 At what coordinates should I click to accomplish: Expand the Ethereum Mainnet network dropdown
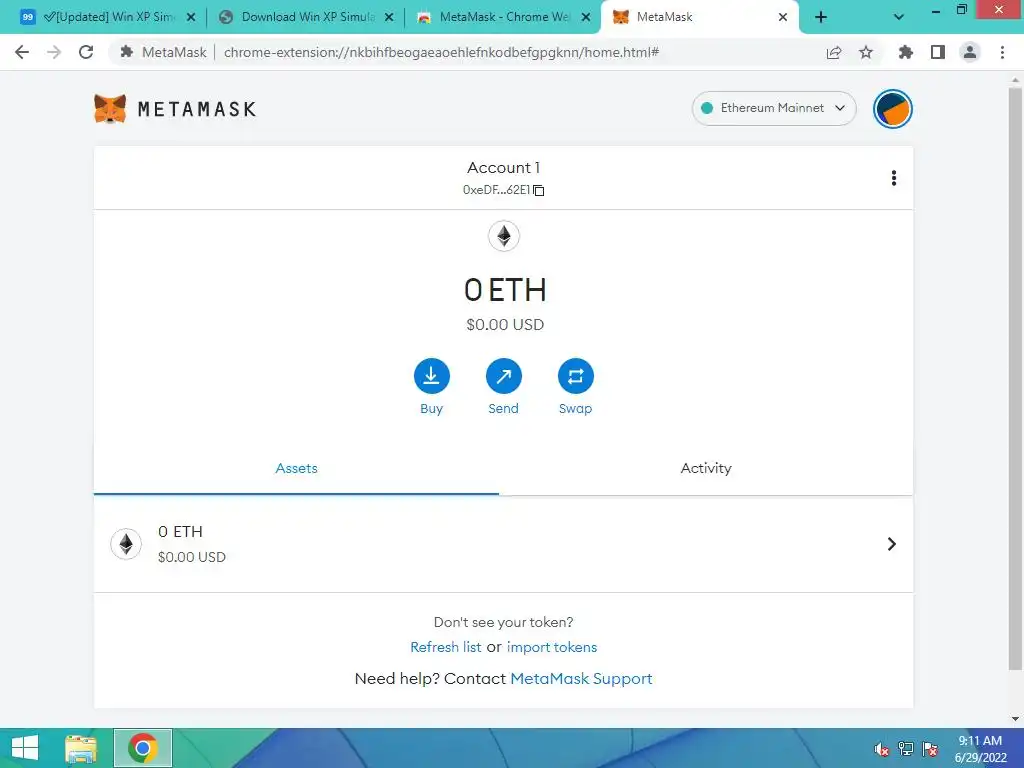[774, 108]
